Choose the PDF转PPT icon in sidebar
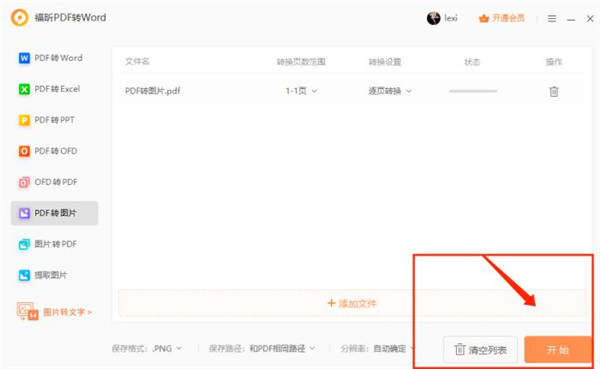 click(24, 120)
